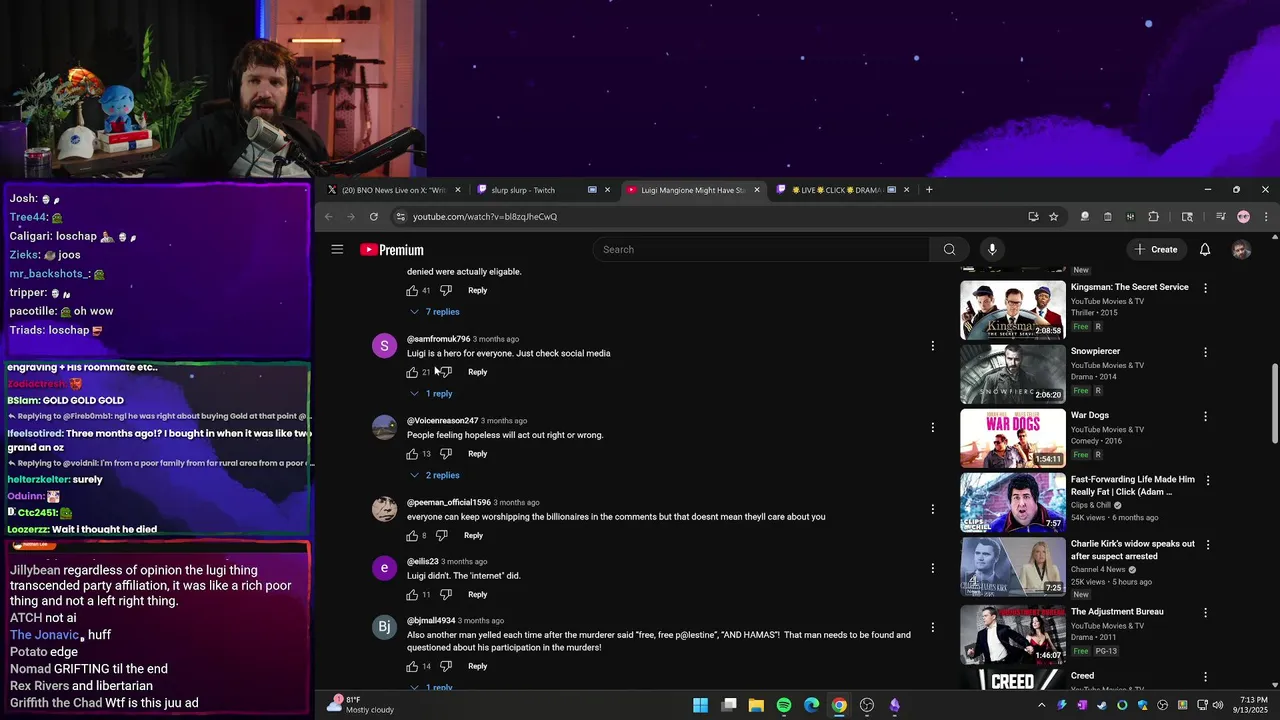View site information in address bar
Screen dimensions: 1280x720
click(401, 216)
